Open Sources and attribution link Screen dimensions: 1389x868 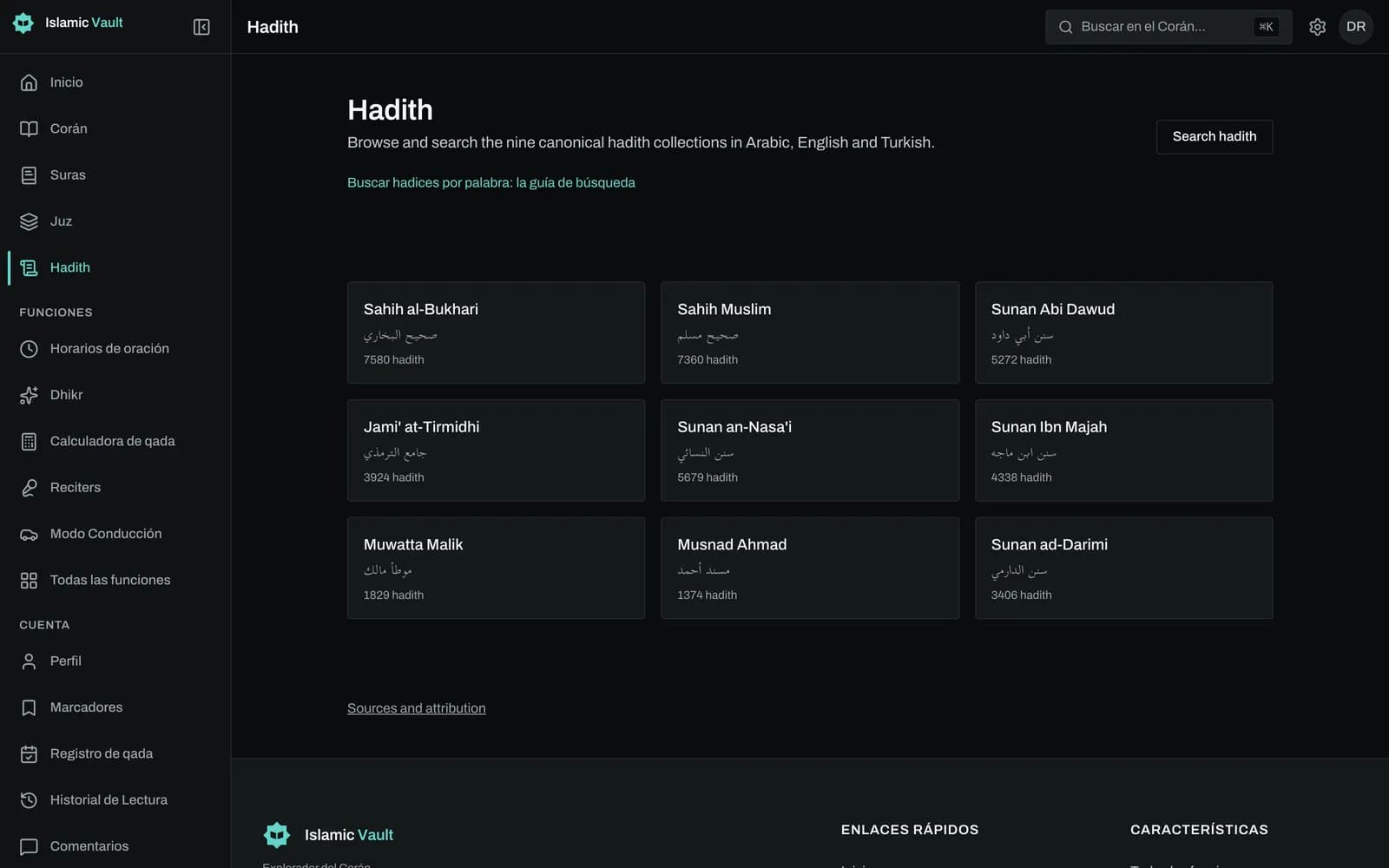(x=416, y=708)
